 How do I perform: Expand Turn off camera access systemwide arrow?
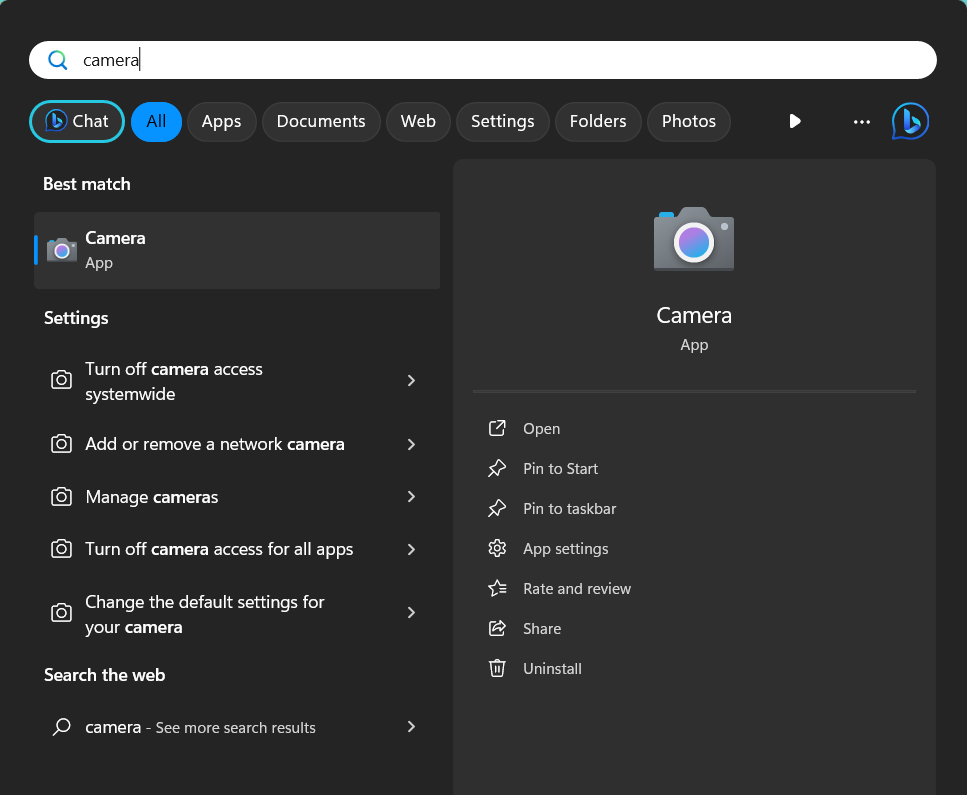click(x=411, y=381)
